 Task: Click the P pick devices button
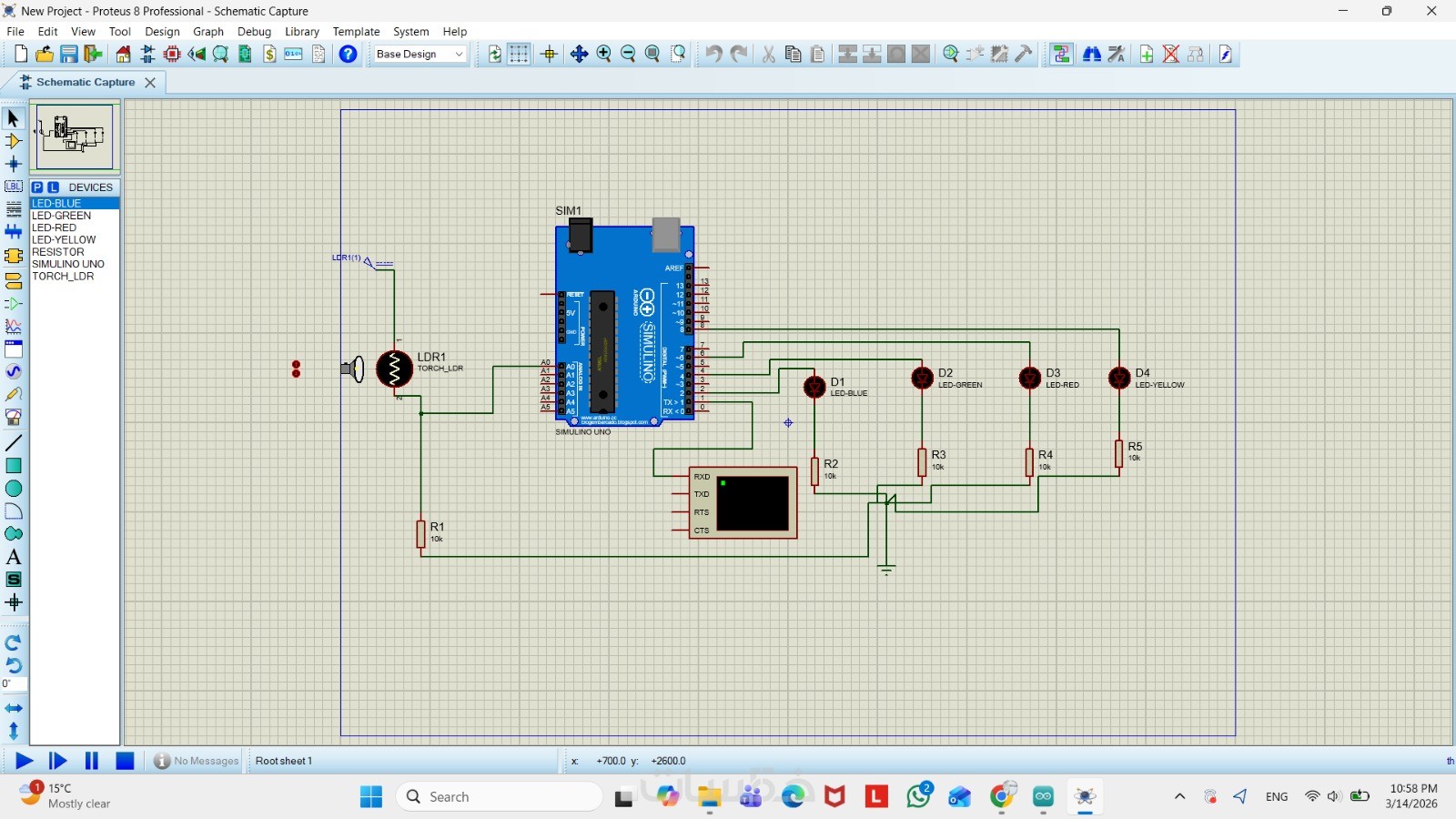pyautogui.click(x=37, y=187)
